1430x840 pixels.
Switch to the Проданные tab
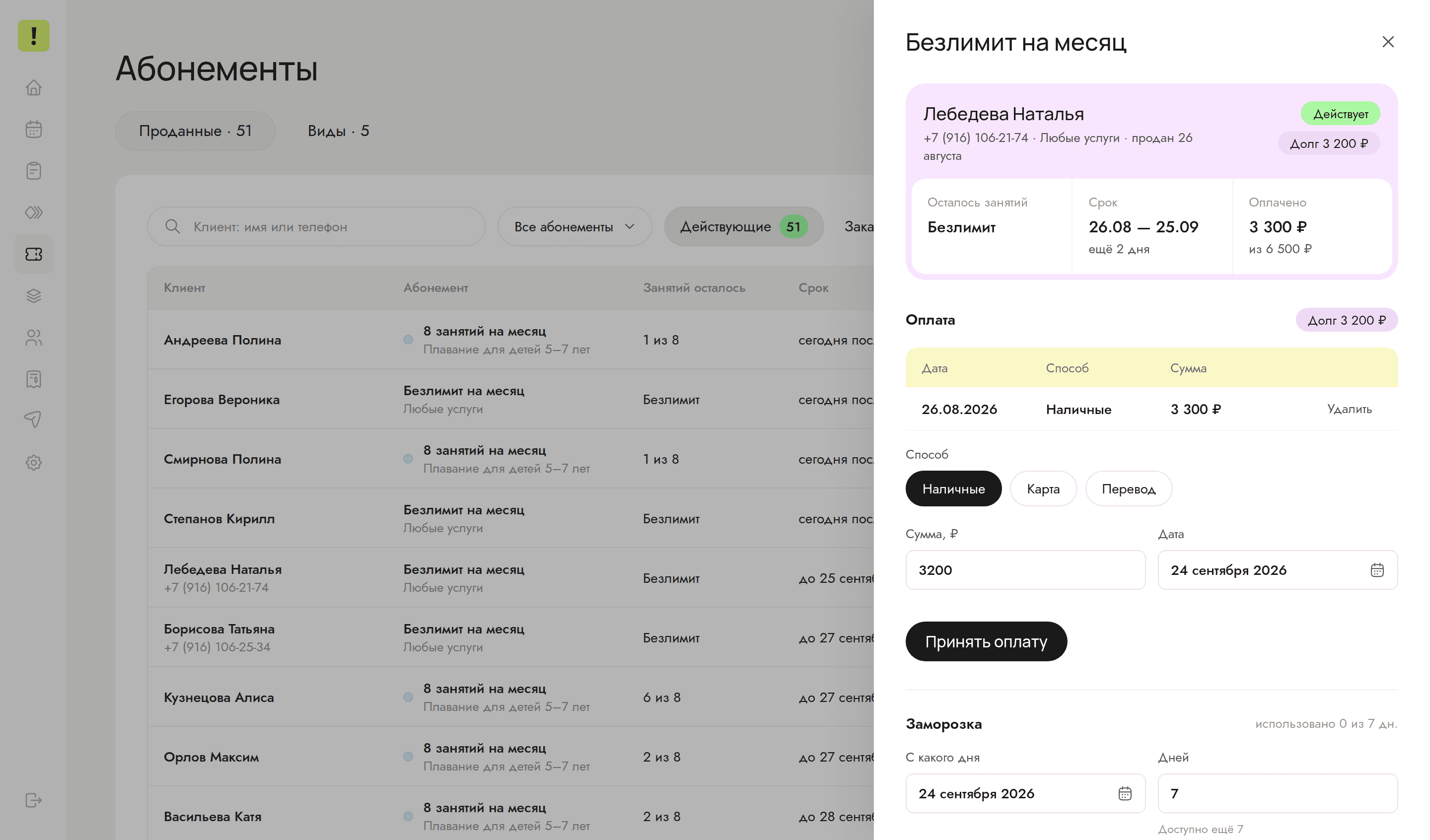pyautogui.click(x=195, y=131)
